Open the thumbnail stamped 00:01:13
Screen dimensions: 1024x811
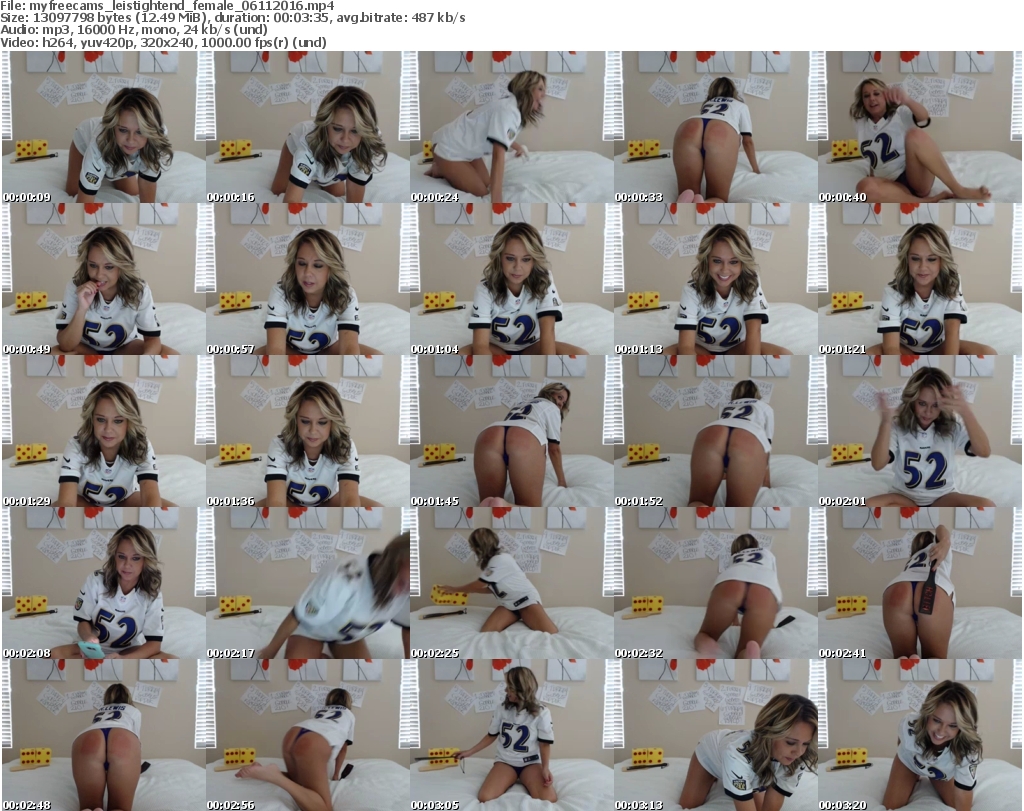(x=715, y=279)
